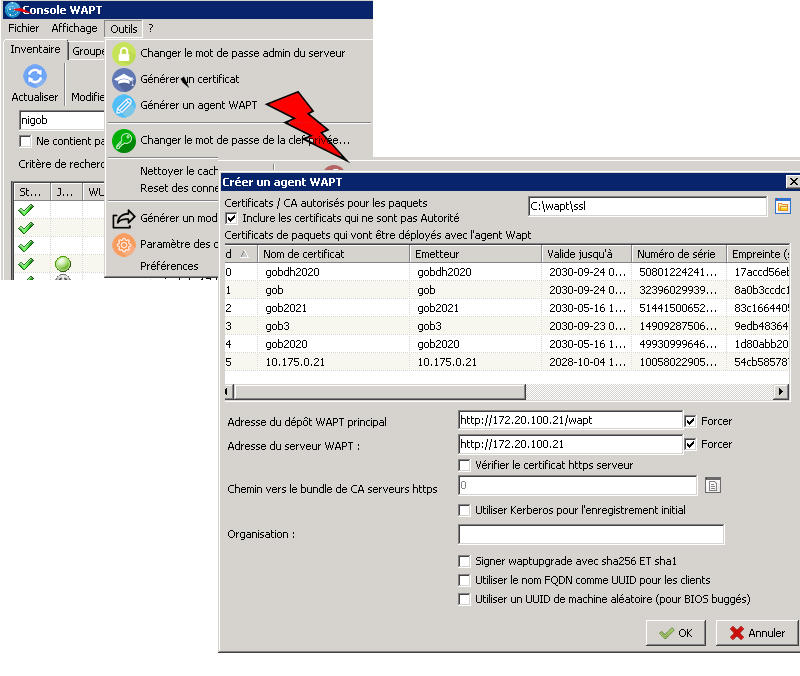Click the CA bundle file browse icon
800x676 pixels.
click(713, 486)
